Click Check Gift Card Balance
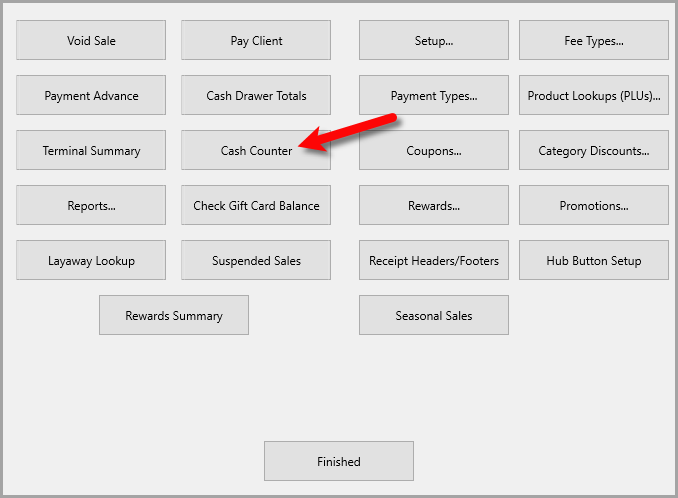The width and height of the screenshot is (678, 498). 256,205
